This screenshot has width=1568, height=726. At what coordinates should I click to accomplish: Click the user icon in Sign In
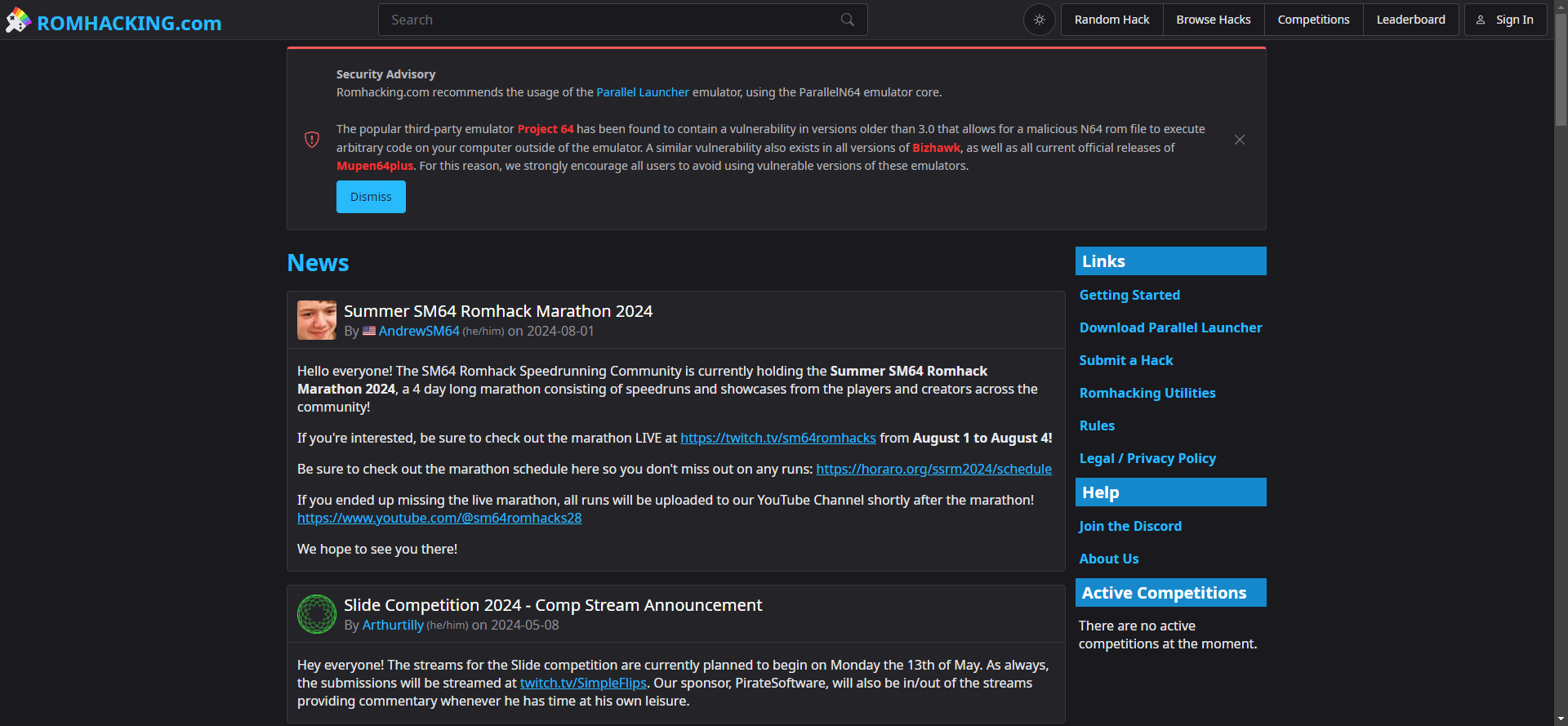click(1481, 20)
